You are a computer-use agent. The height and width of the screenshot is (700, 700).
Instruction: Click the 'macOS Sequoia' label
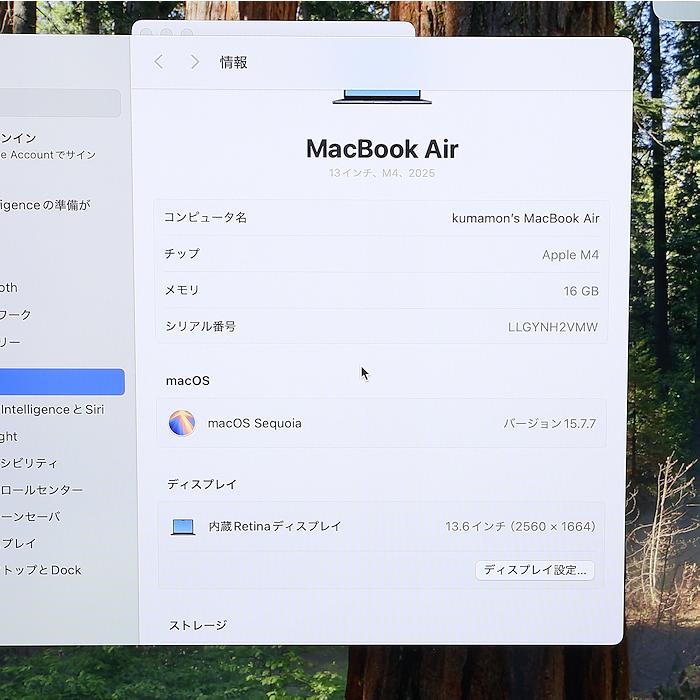click(254, 423)
